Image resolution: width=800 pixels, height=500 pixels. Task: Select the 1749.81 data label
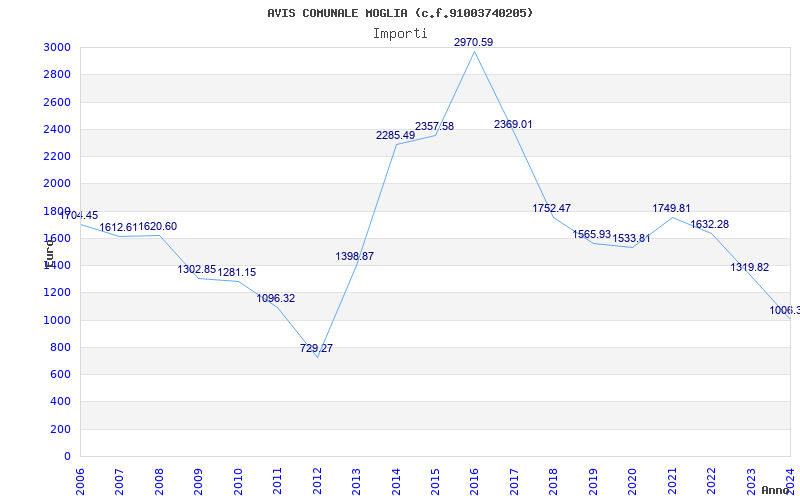coord(671,208)
